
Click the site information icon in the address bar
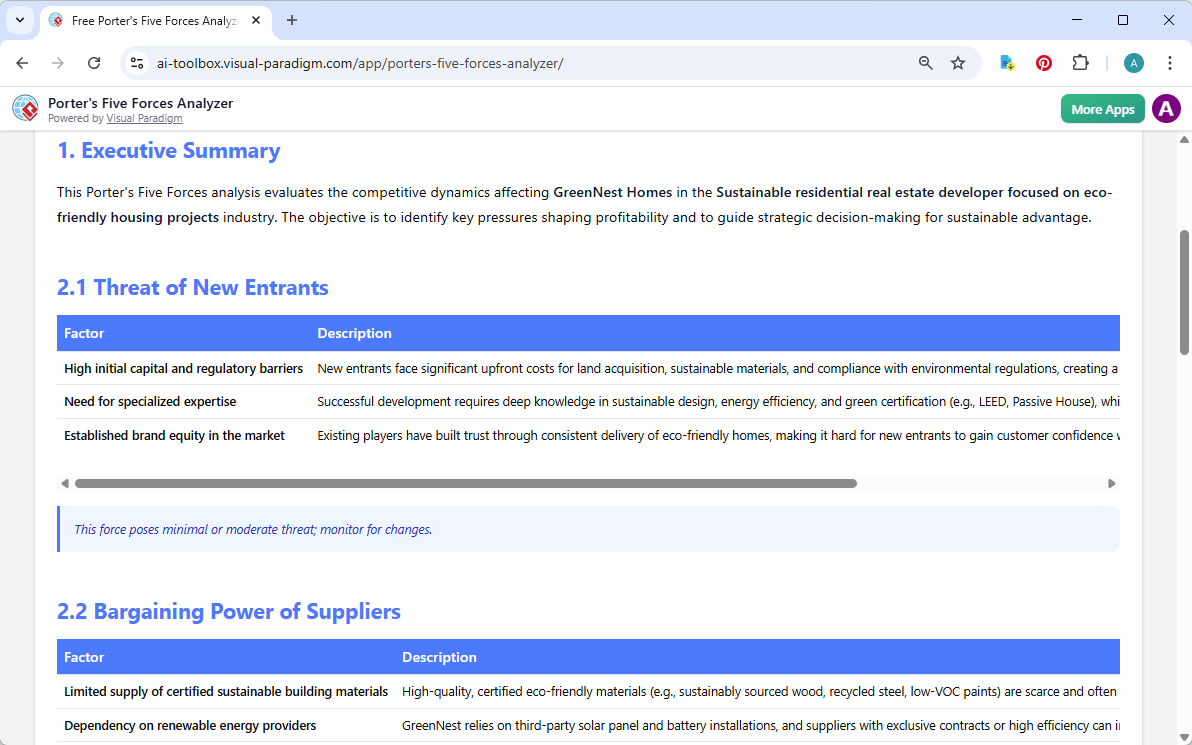(x=136, y=62)
